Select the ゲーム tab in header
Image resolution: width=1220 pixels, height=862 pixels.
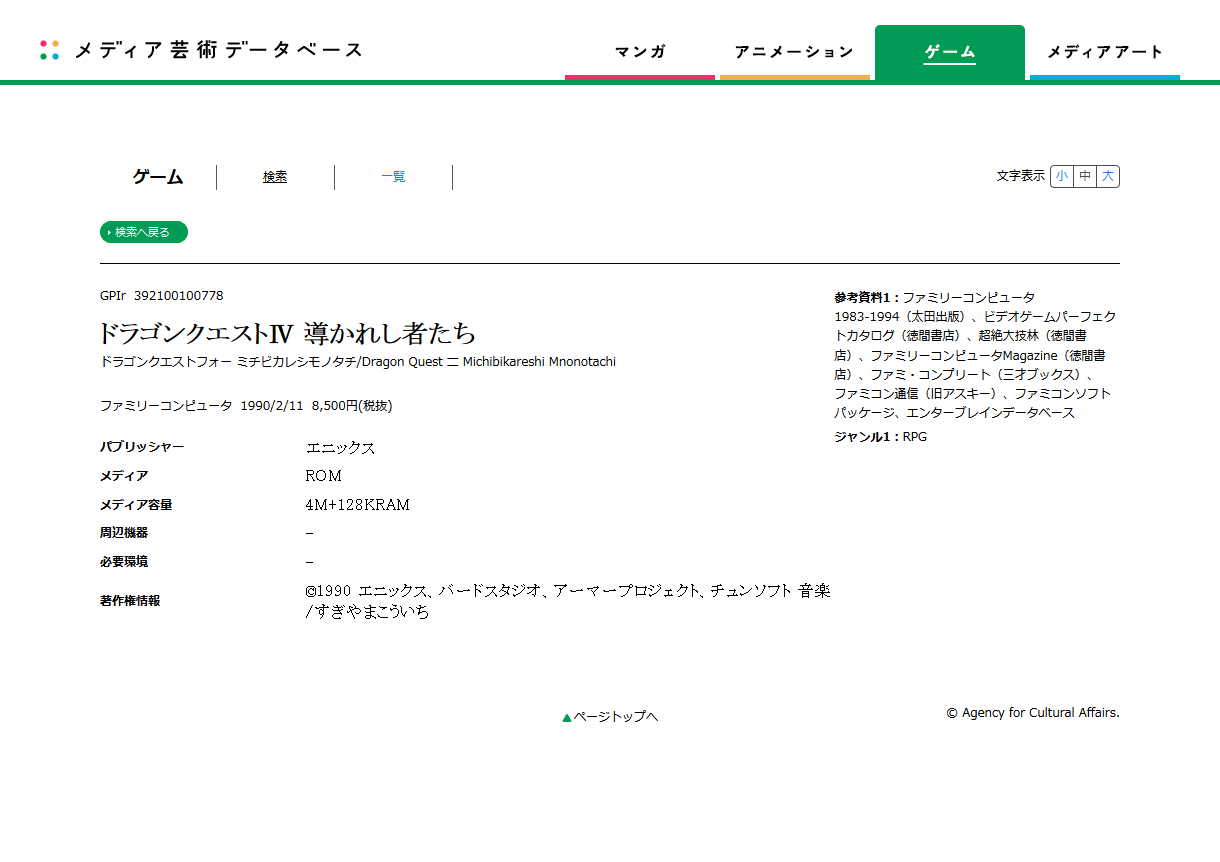pyautogui.click(x=950, y=52)
